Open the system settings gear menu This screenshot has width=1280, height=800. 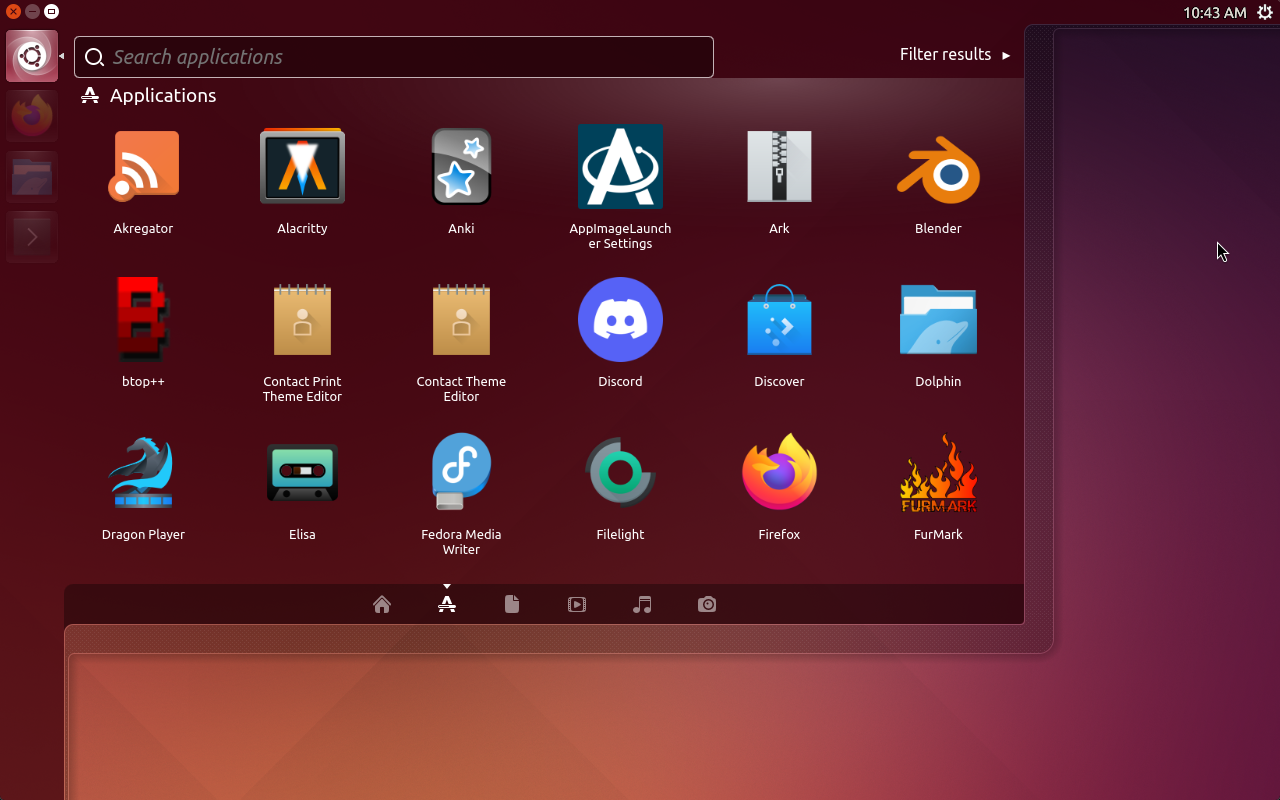[1264, 12]
